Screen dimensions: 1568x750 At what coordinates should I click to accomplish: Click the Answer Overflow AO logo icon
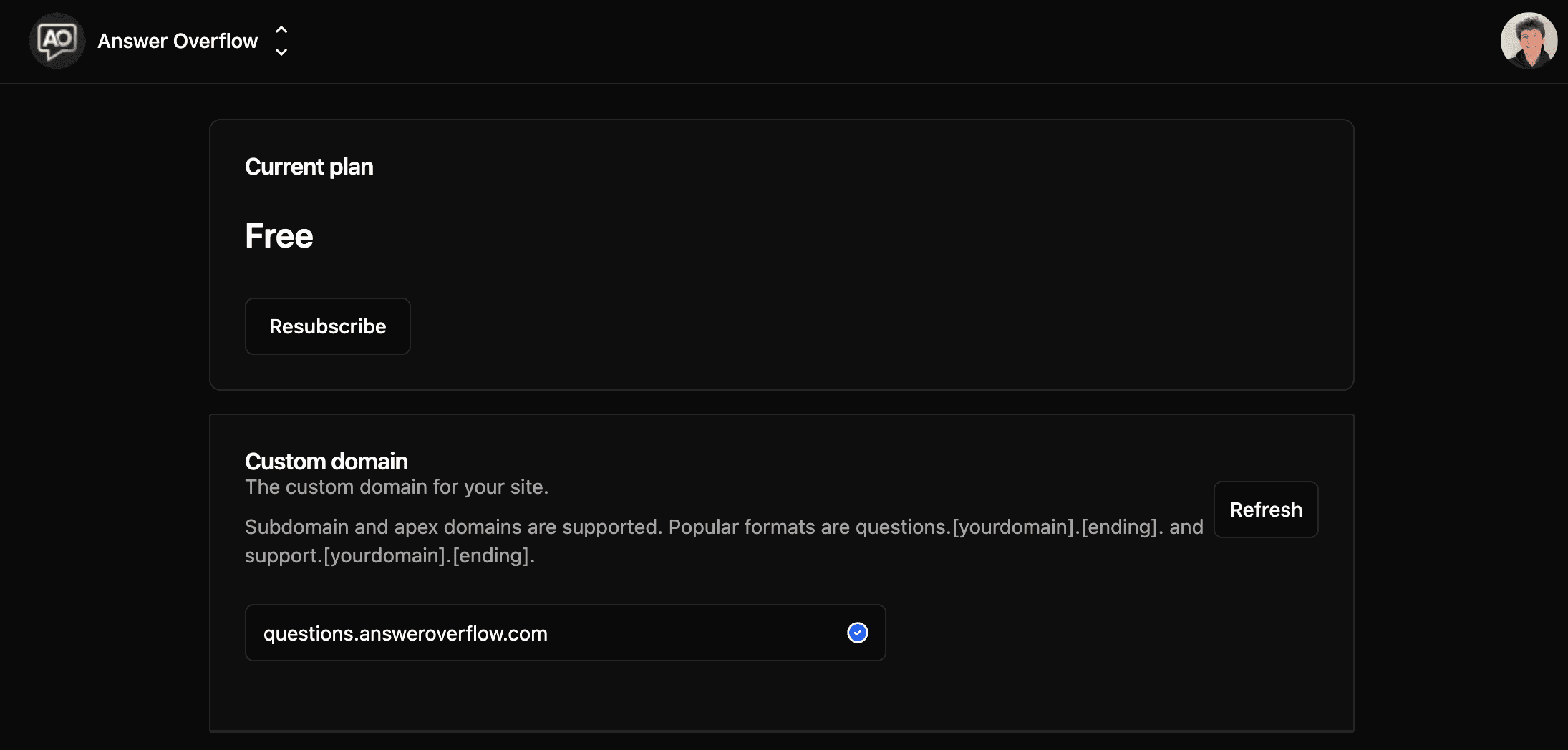point(57,41)
